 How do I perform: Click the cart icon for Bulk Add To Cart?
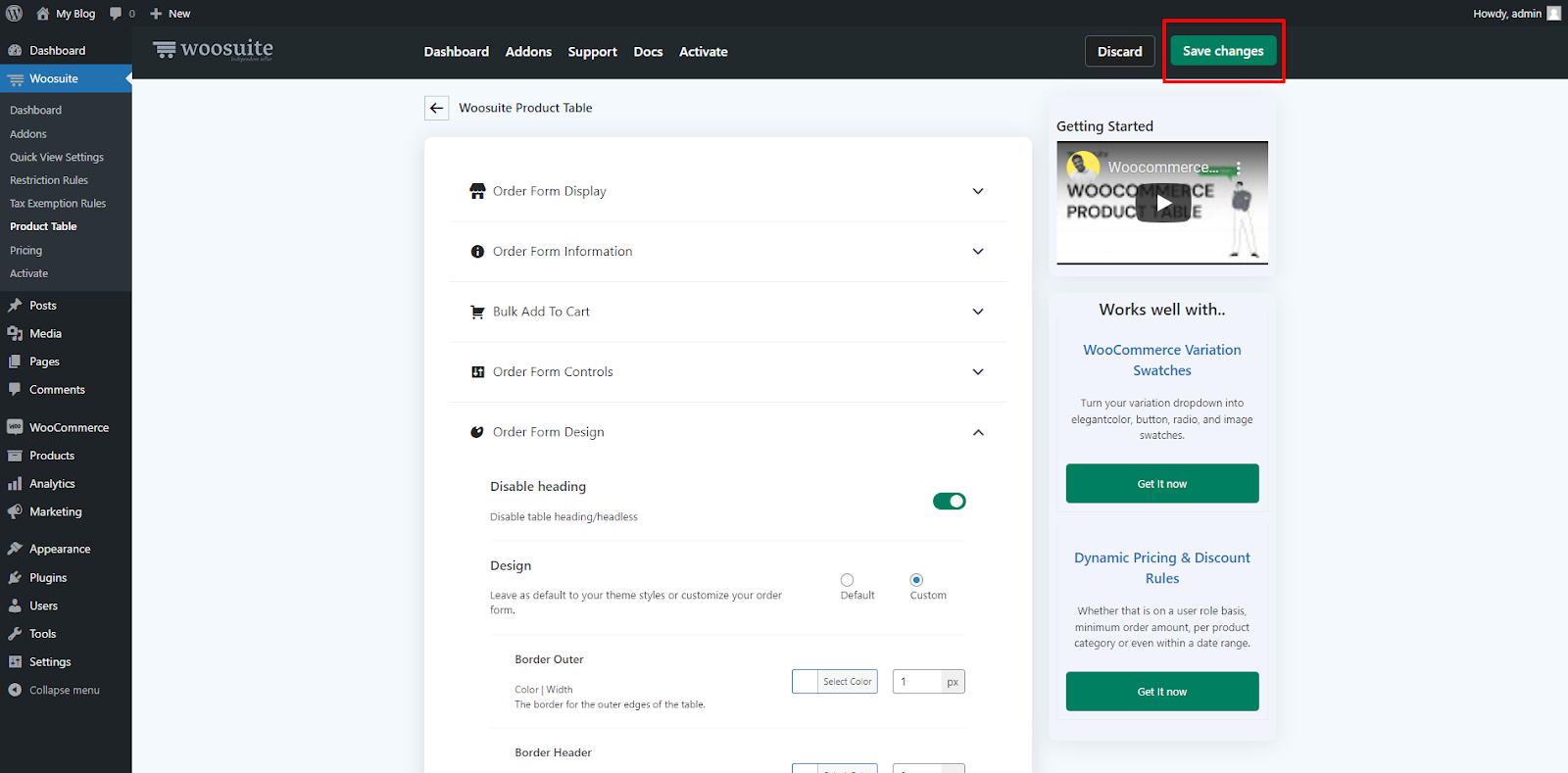477,312
